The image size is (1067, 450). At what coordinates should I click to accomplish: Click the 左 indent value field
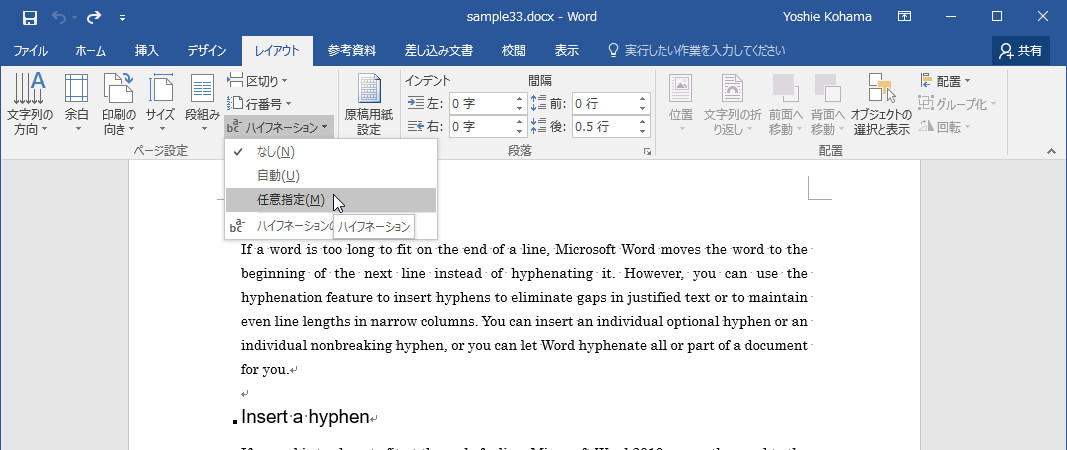pos(482,103)
